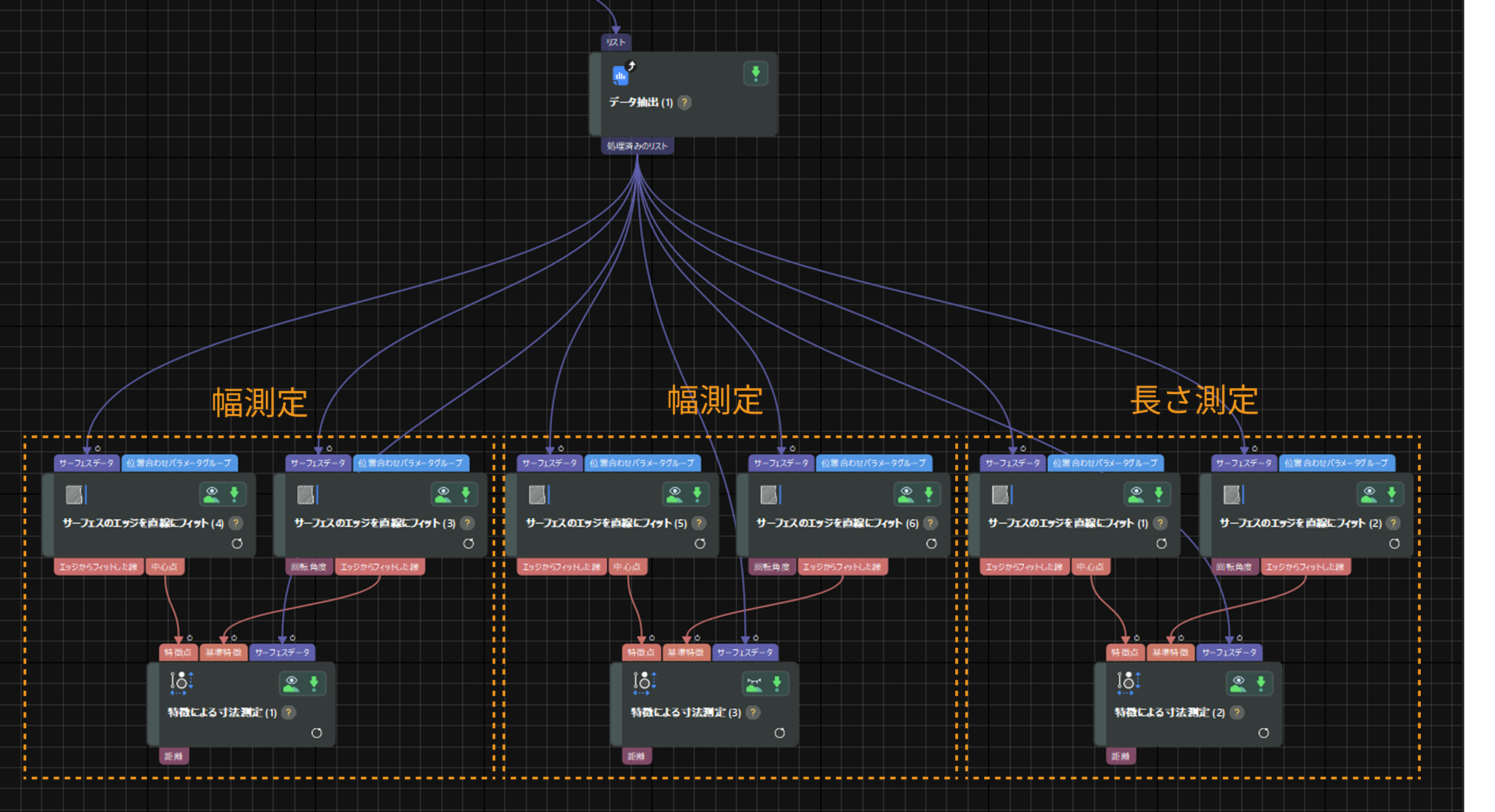This screenshot has width=1495, height=812.
Task: Toggle visualization on 特徴による寸法測定 (3) step
Action: (754, 684)
